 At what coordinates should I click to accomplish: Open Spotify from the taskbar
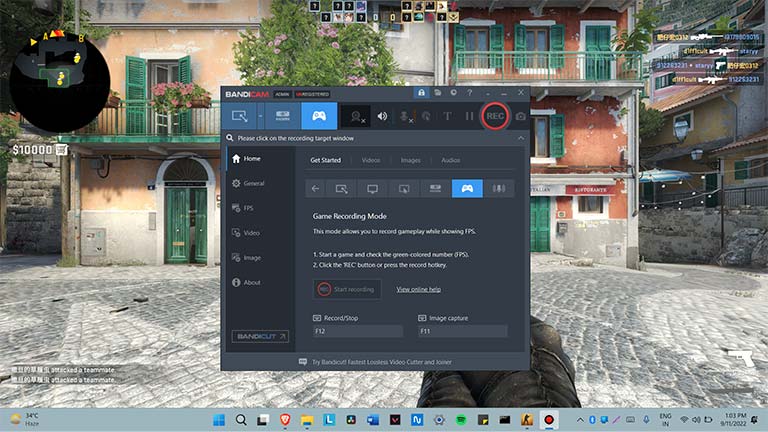(461, 420)
